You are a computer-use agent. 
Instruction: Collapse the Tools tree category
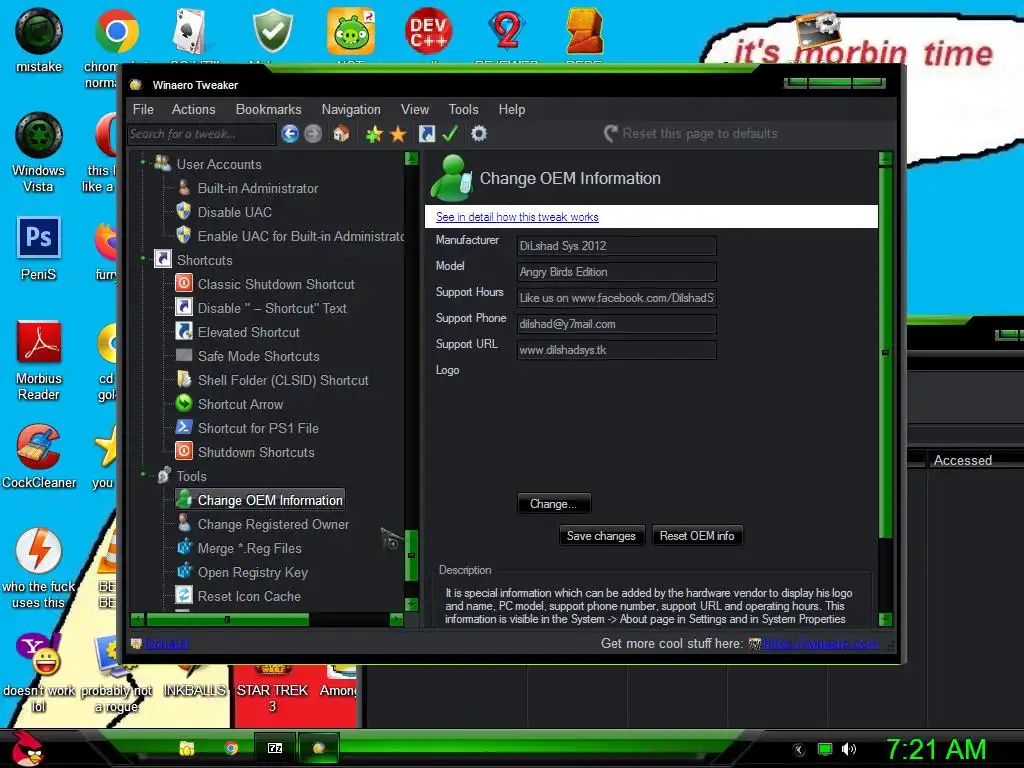143,475
